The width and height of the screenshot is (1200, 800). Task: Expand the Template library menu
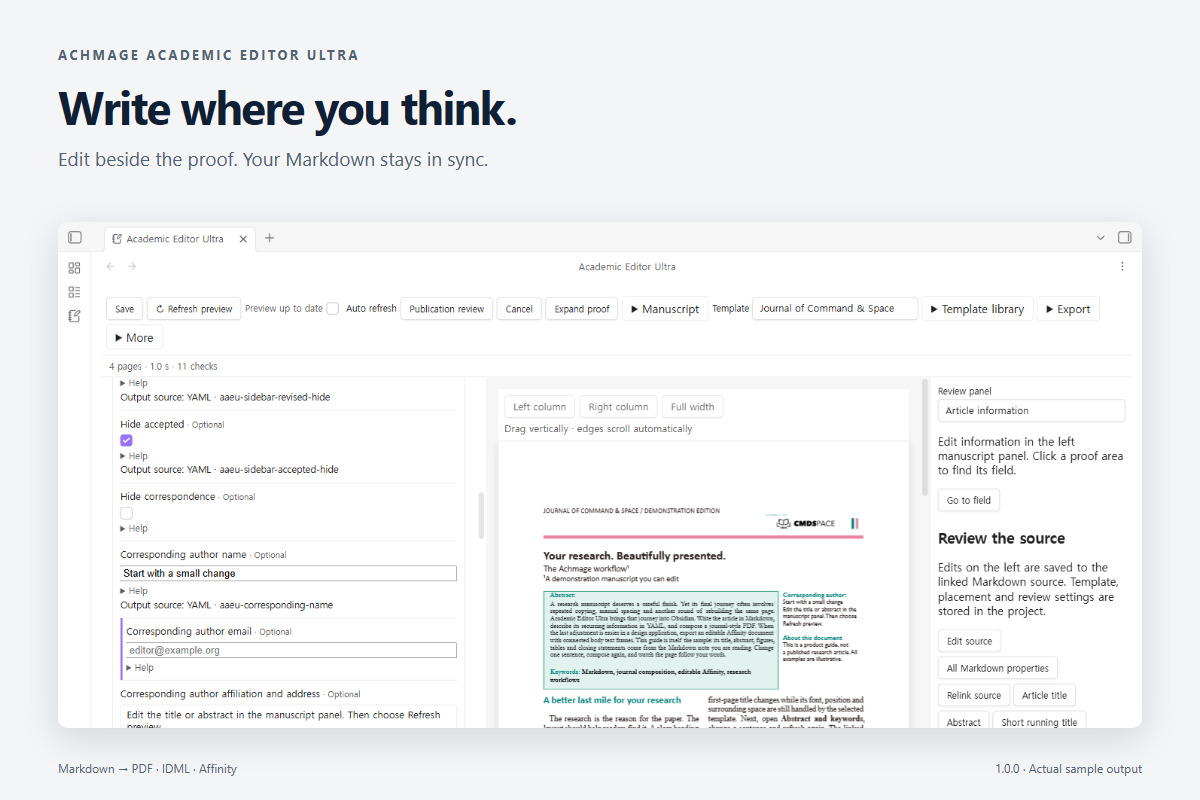pos(977,309)
